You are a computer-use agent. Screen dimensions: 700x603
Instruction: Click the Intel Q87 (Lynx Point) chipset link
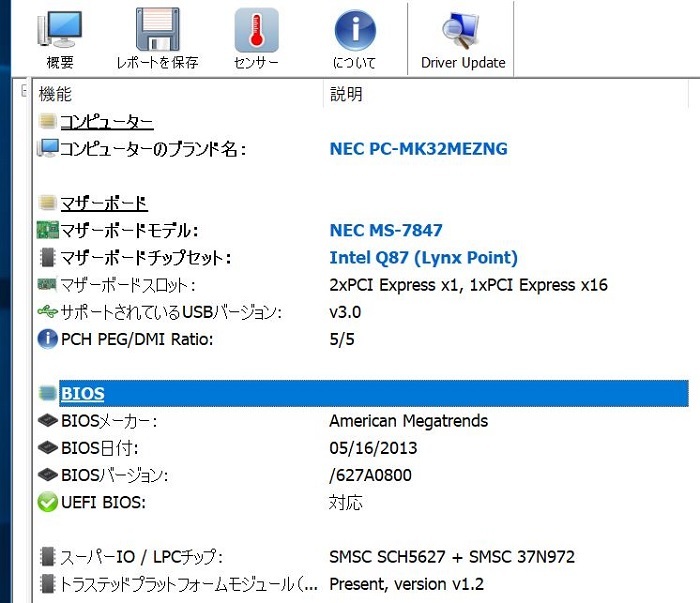click(x=424, y=258)
